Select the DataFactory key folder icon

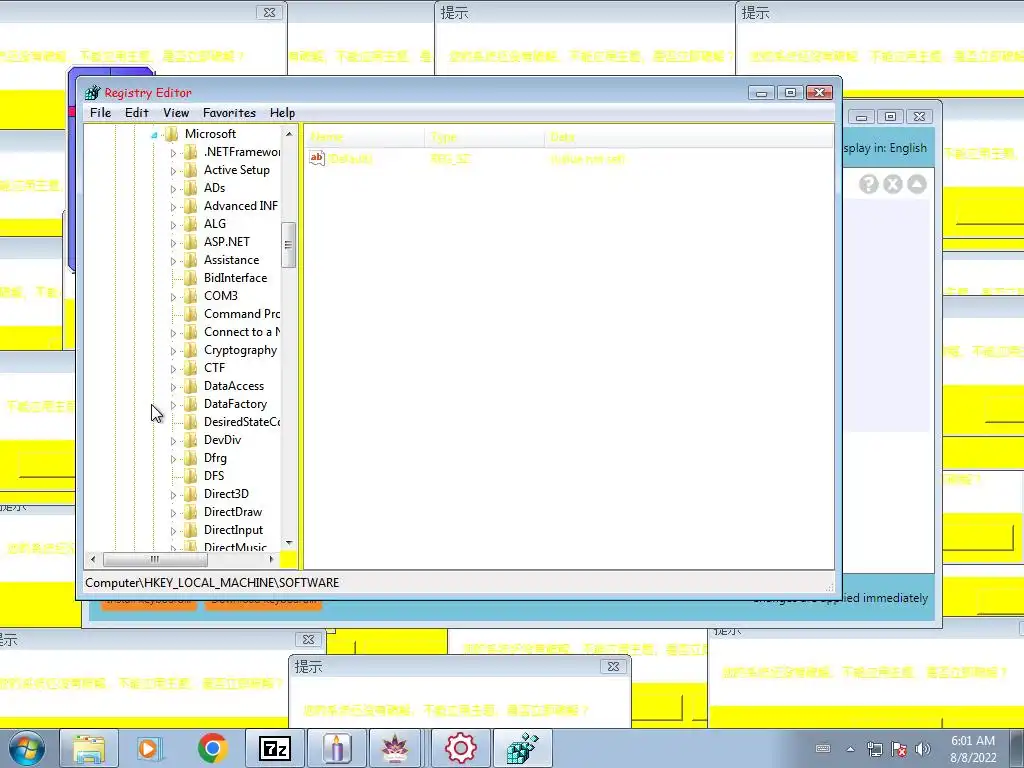pyautogui.click(x=191, y=404)
